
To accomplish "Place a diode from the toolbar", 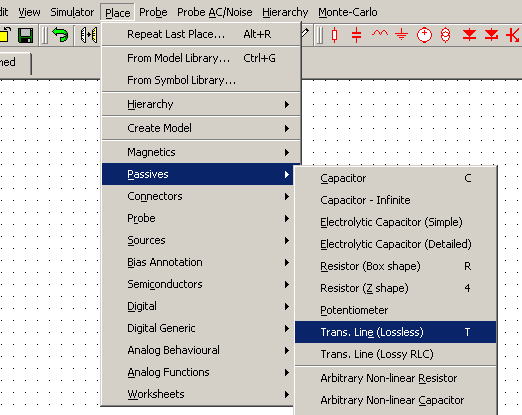I will point(469,35).
